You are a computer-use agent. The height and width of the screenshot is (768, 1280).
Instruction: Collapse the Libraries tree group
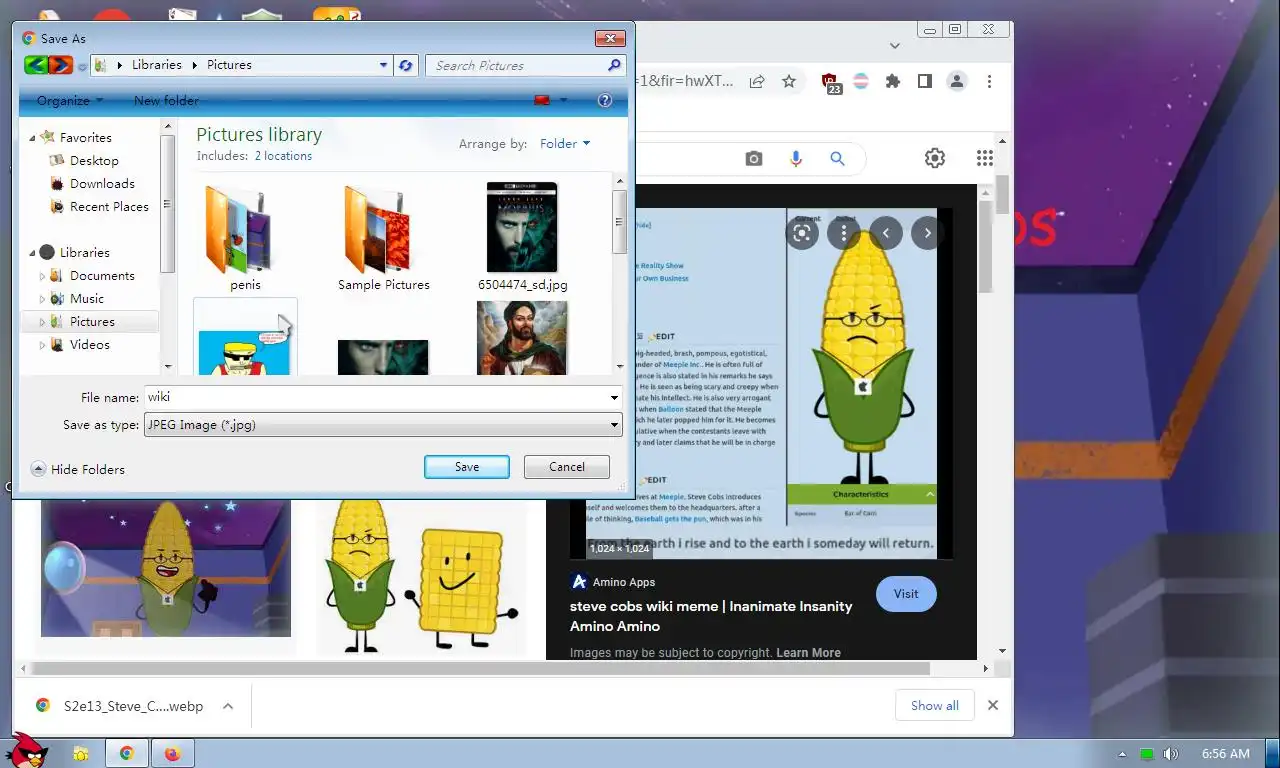coord(32,253)
